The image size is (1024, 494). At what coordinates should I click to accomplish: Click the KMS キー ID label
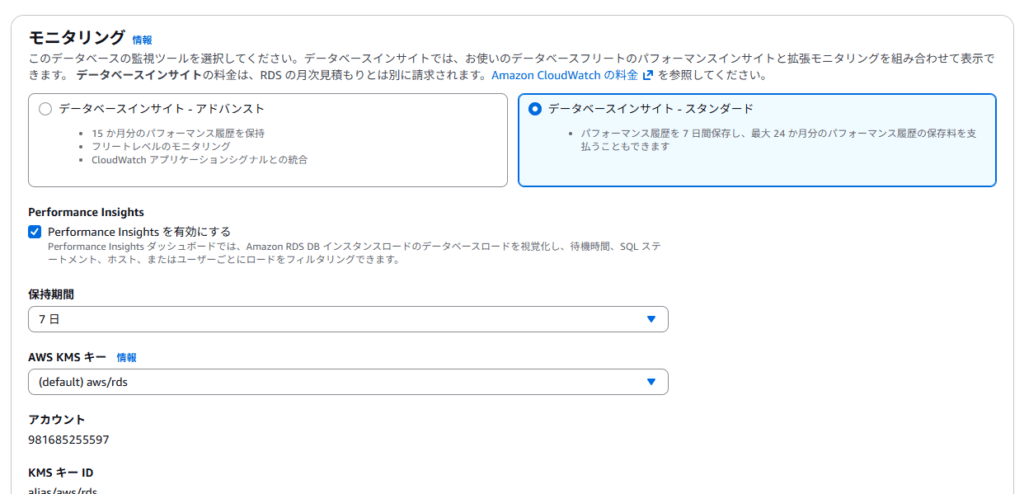pos(63,472)
